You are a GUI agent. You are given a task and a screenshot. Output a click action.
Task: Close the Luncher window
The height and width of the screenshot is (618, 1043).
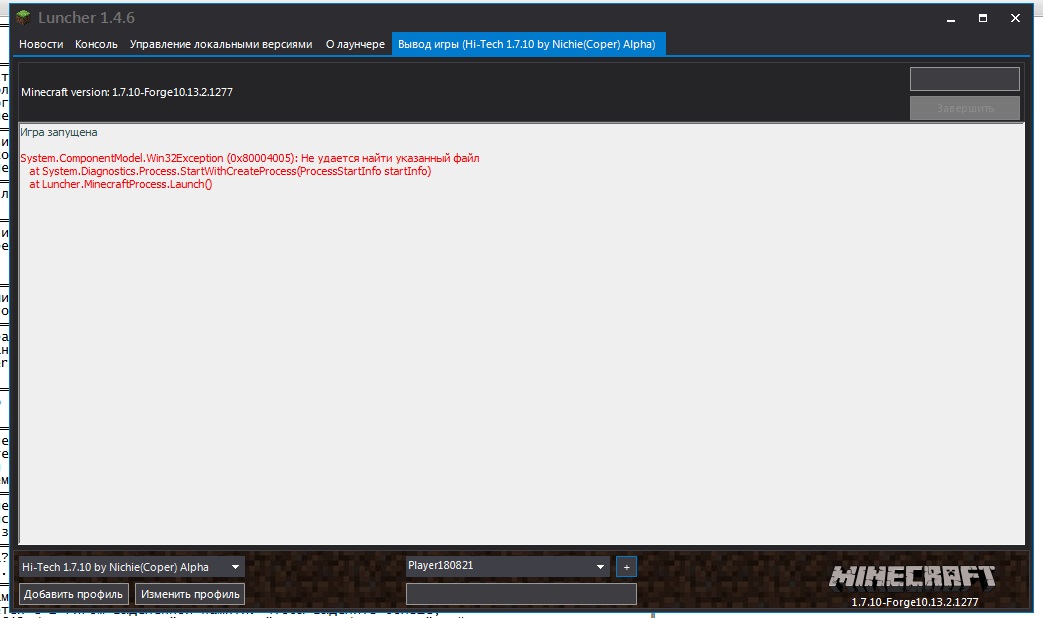(1015, 19)
